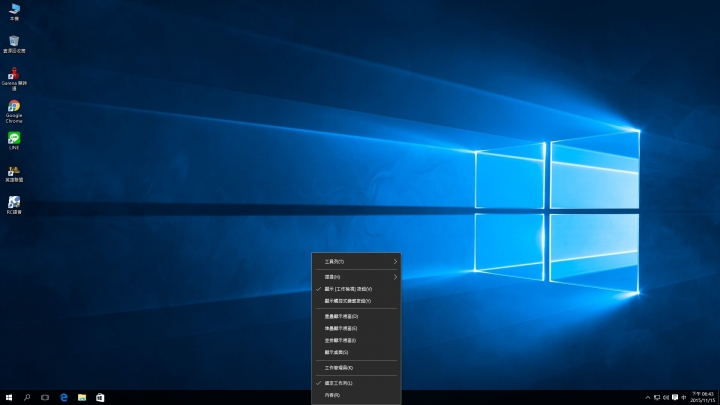720x405 pixels.
Task: Click the volume speaker tray icon
Action: pyautogui.click(x=666, y=398)
